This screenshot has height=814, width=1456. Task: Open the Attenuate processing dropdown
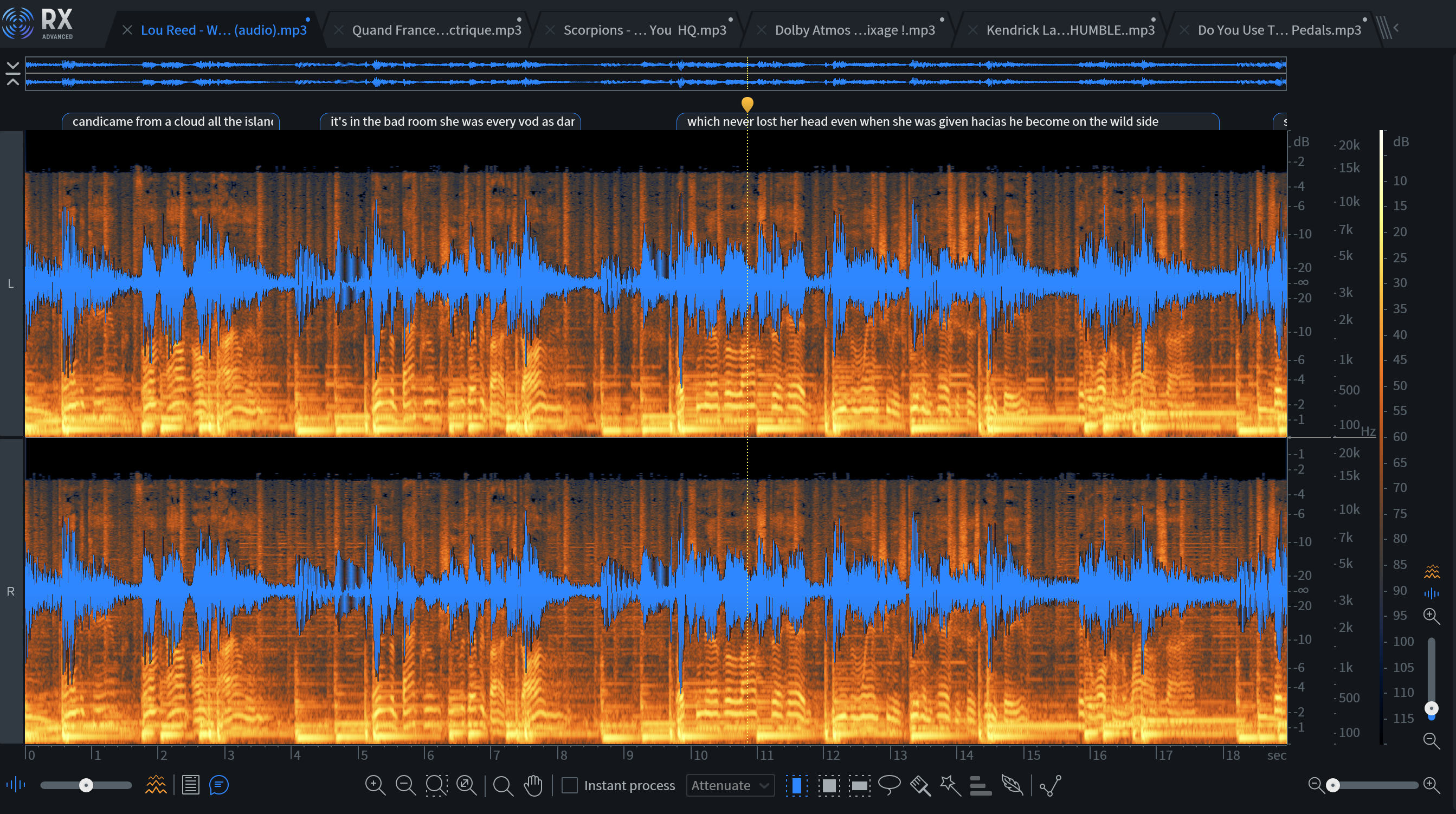[730, 786]
